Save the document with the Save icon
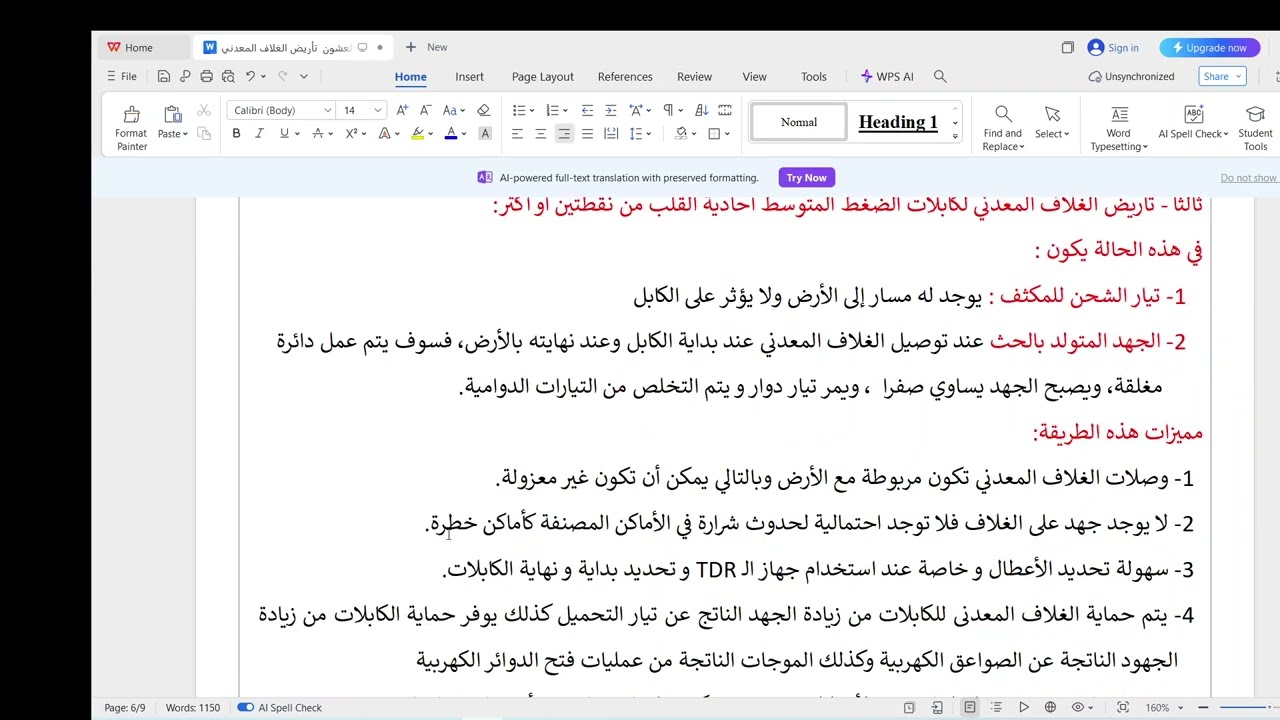Viewport: 1280px width, 720px height. [x=164, y=76]
